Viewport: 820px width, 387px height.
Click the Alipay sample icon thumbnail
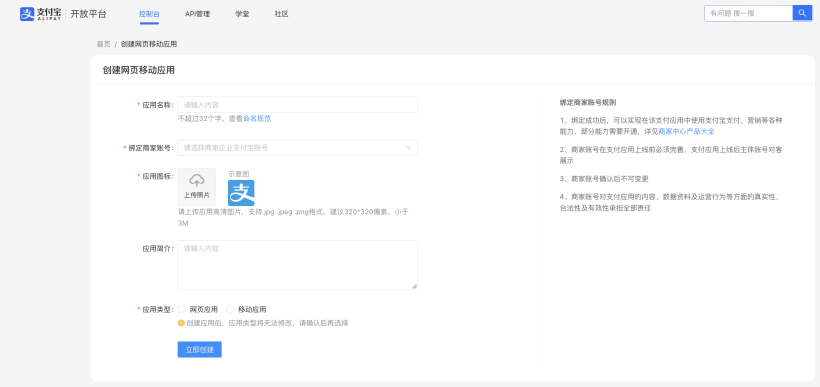coord(241,193)
